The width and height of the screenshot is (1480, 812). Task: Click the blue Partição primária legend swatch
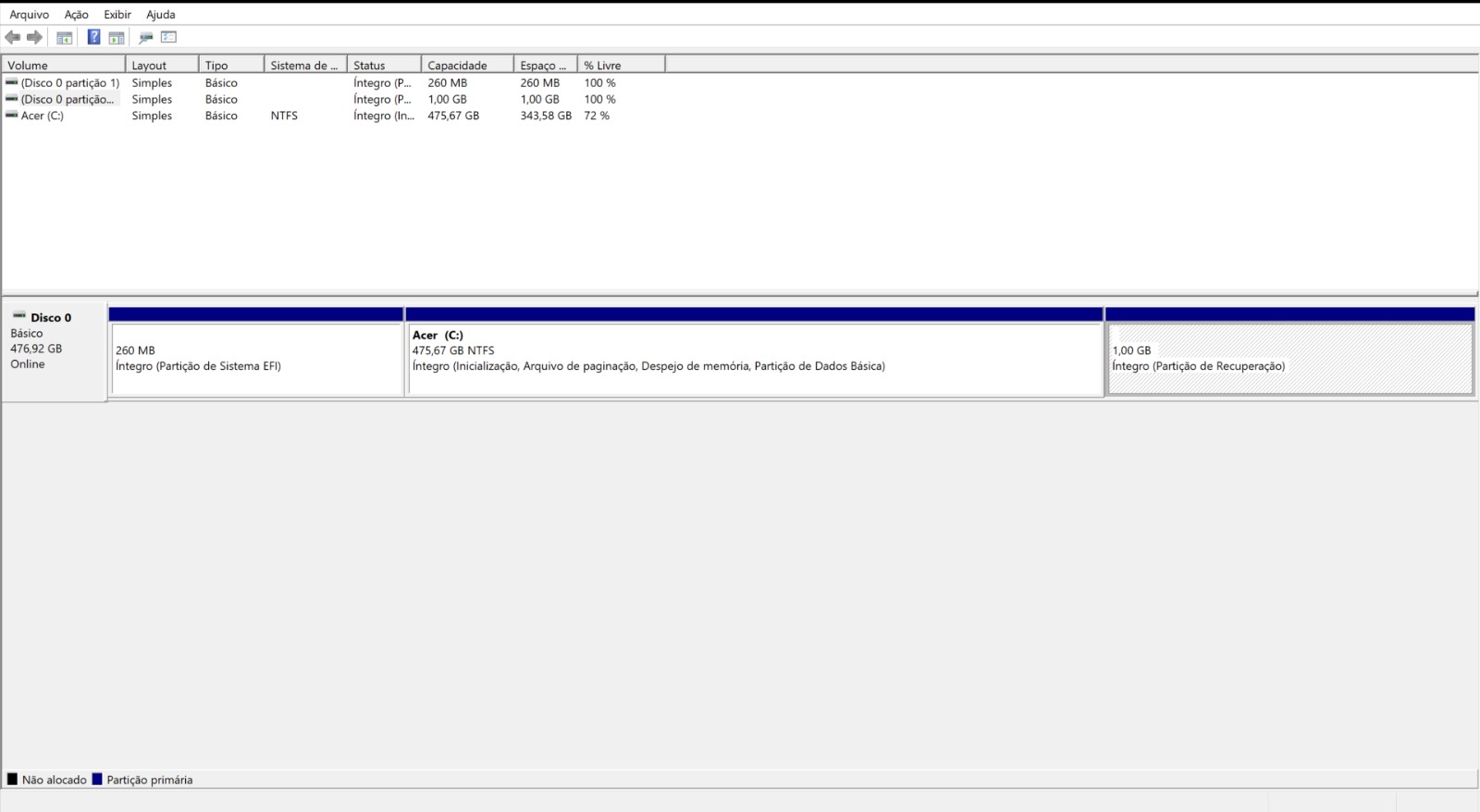[97, 779]
